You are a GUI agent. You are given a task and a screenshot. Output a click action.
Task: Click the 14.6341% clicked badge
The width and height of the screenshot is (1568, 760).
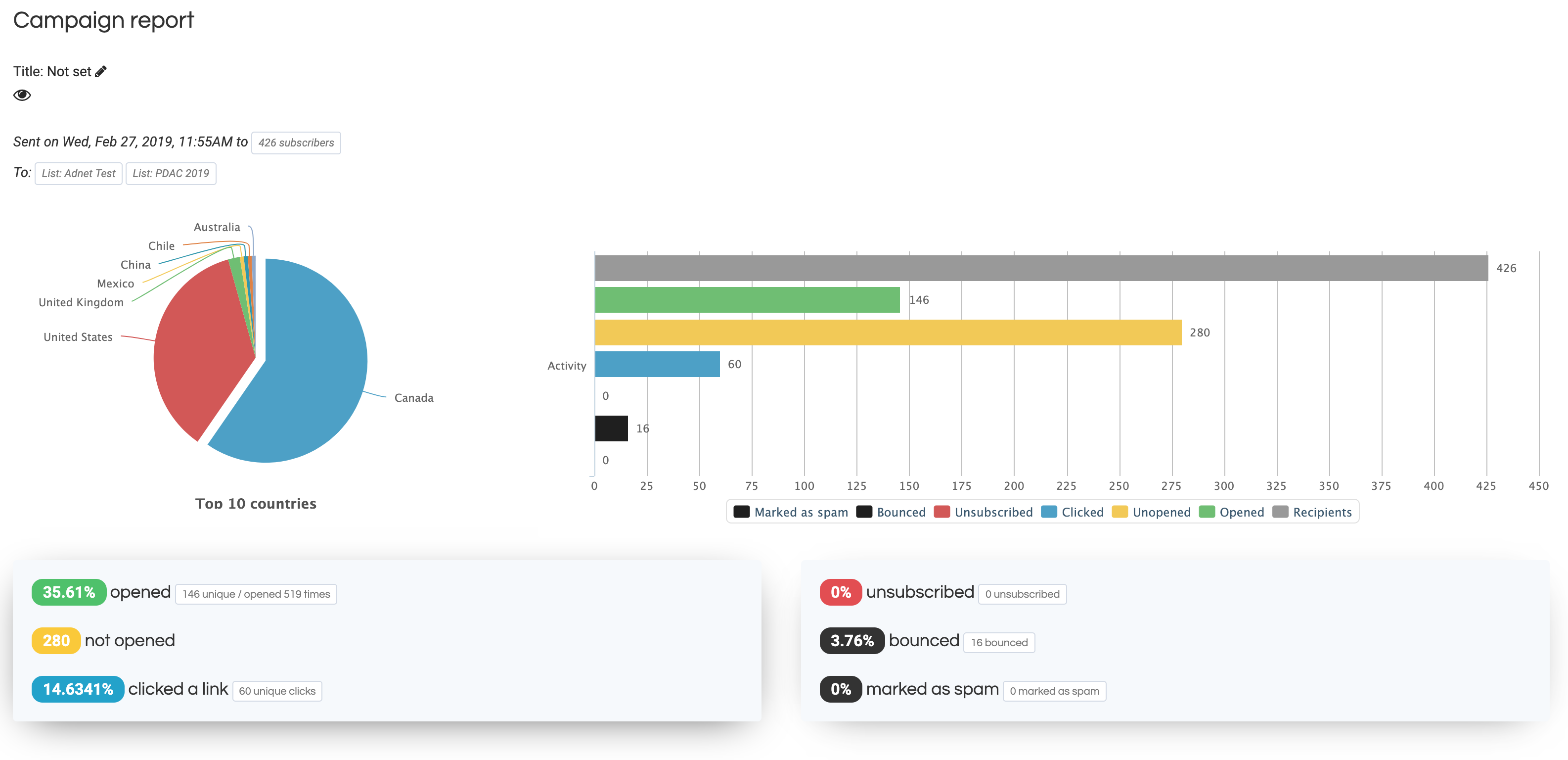[78, 689]
